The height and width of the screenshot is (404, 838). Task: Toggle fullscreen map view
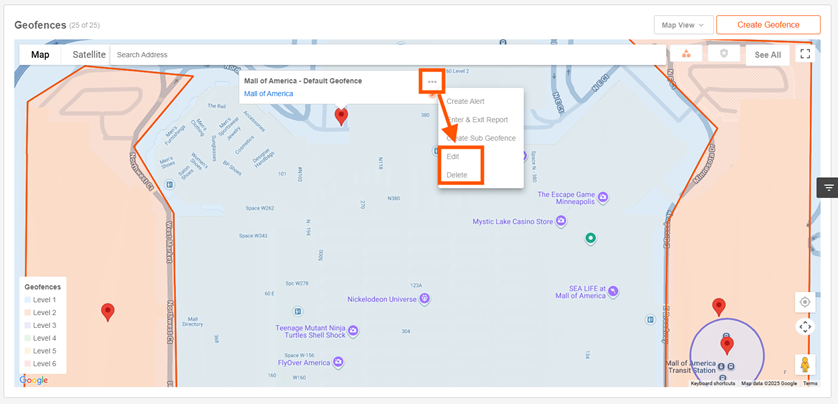point(805,54)
